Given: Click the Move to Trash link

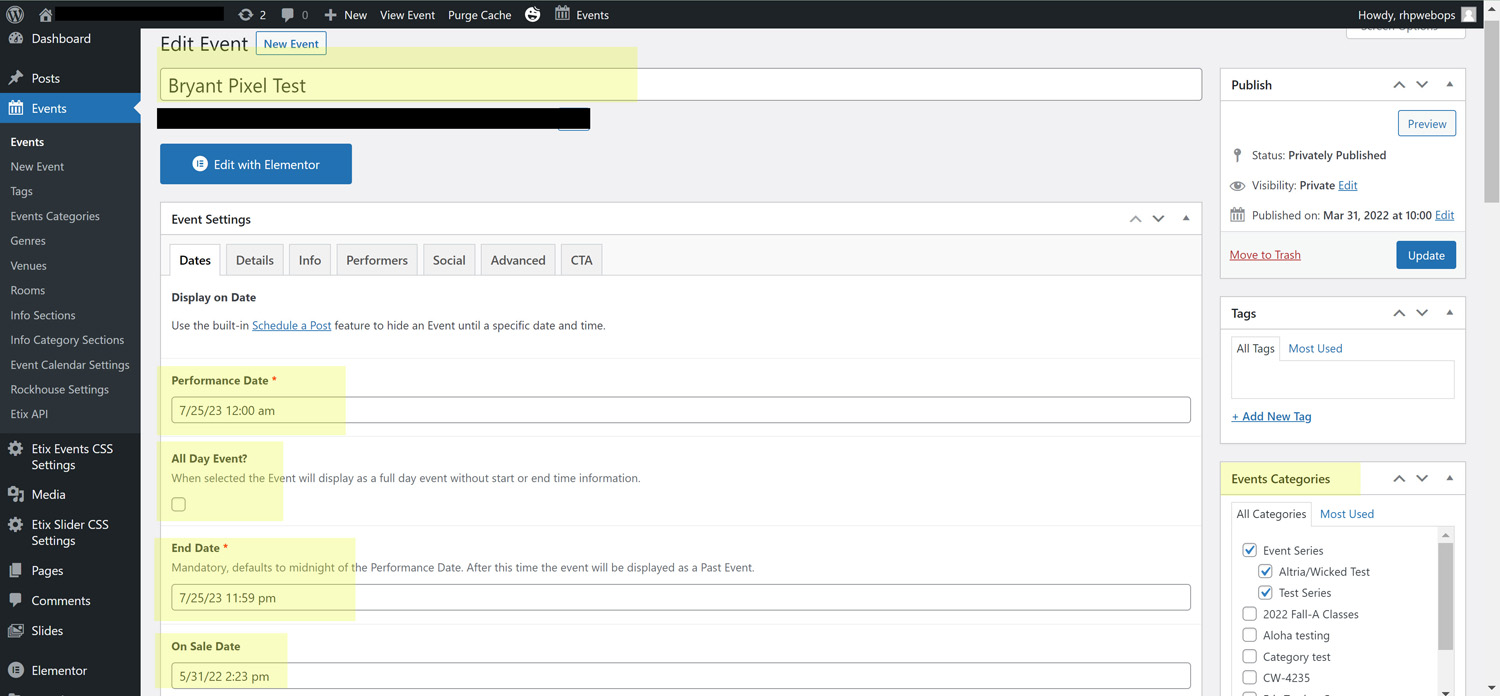Looking at the screenshot, I should pos(1265,255).
